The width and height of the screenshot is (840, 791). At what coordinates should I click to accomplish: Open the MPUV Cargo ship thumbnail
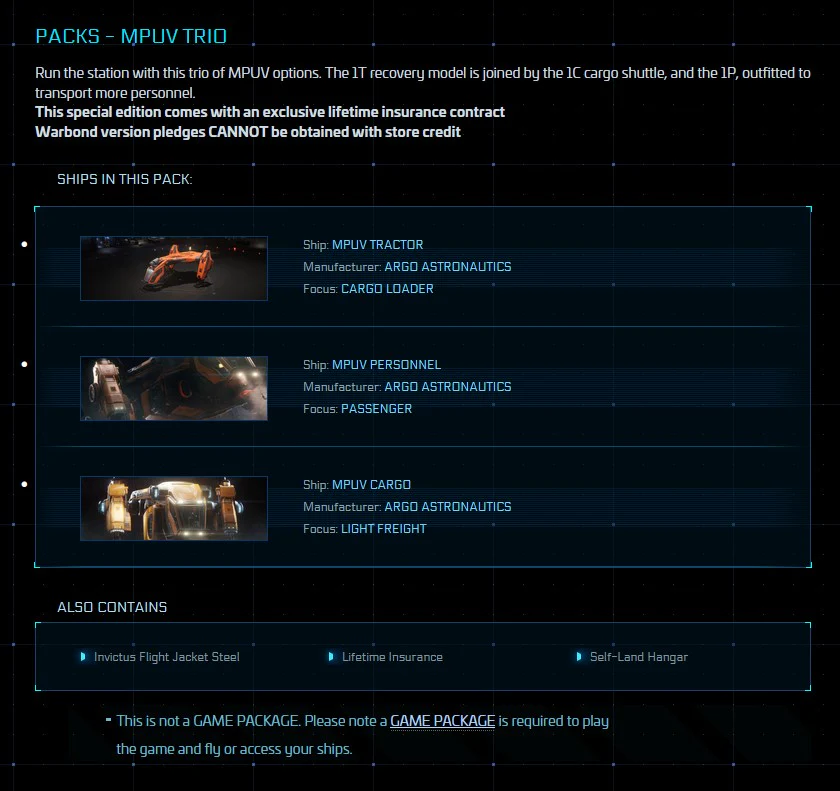click(x=174, y=508)
